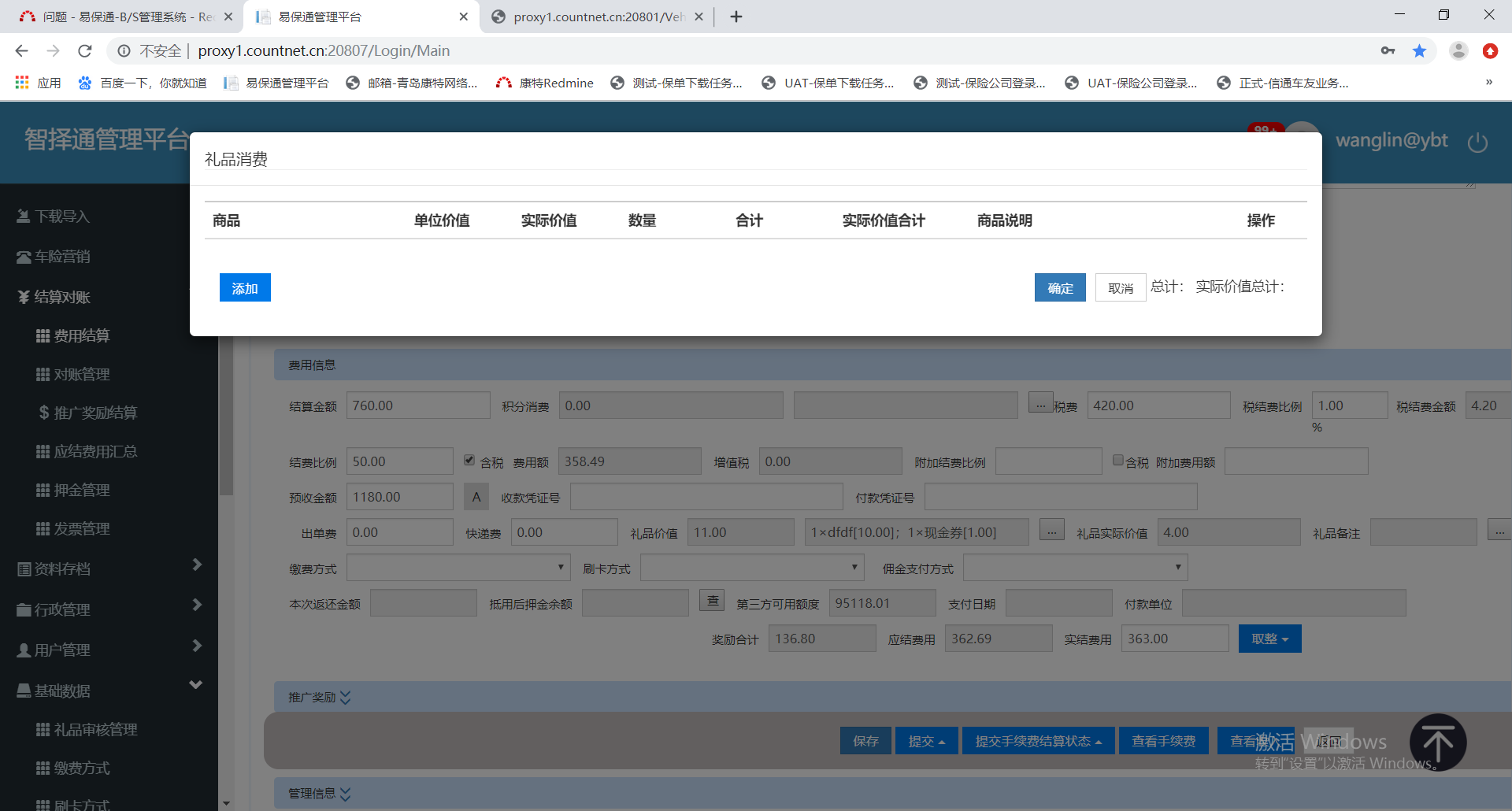The image size is (1512, 811).
Task: Expand the 资料存档 sidebar menu
Action: point(109,568)
